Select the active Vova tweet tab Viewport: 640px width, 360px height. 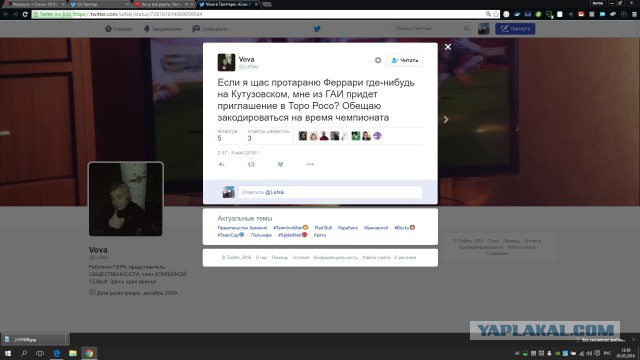(228, 4)
